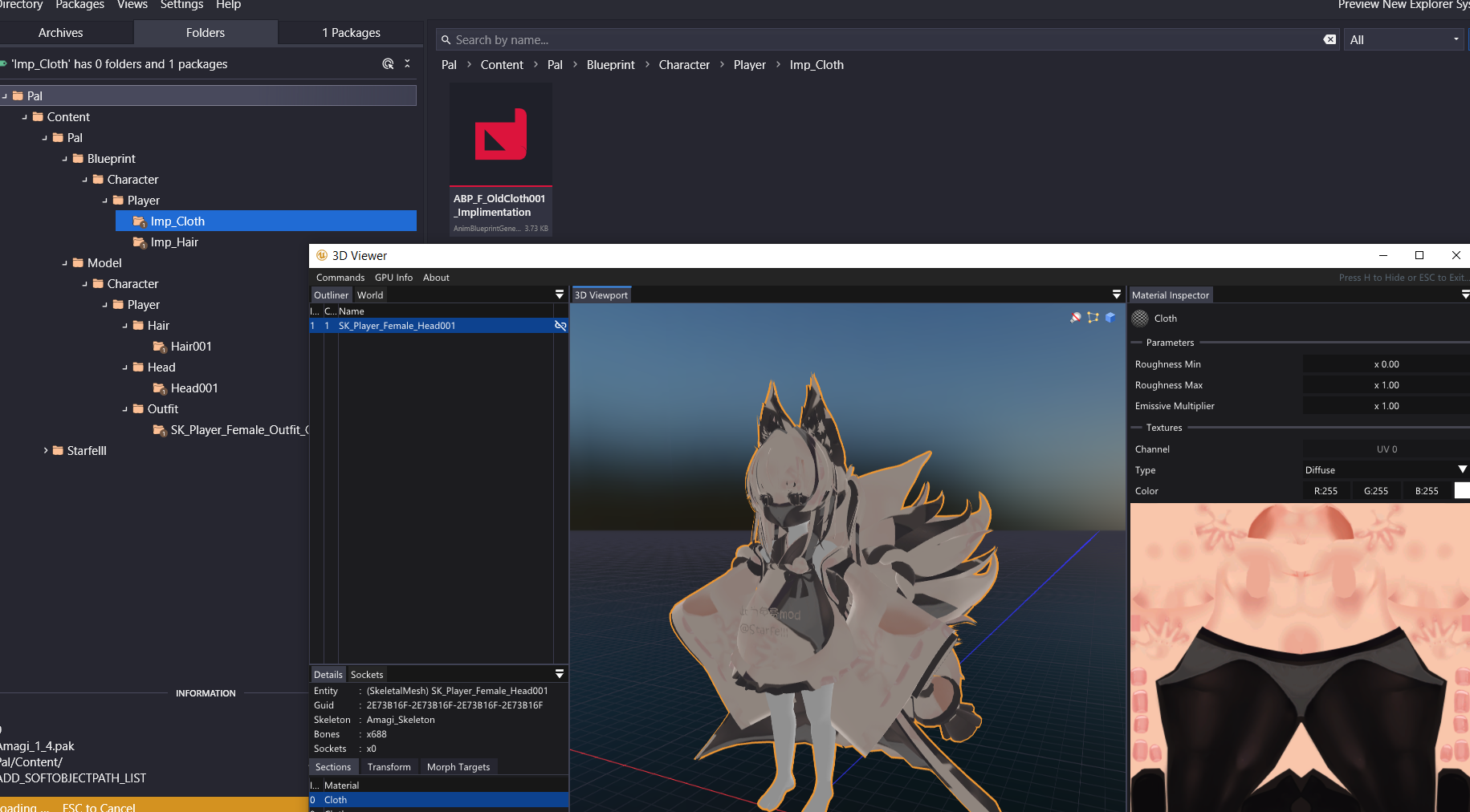Open the GPU Info menu
1470x812 pixels.
(x=393, y=278)
